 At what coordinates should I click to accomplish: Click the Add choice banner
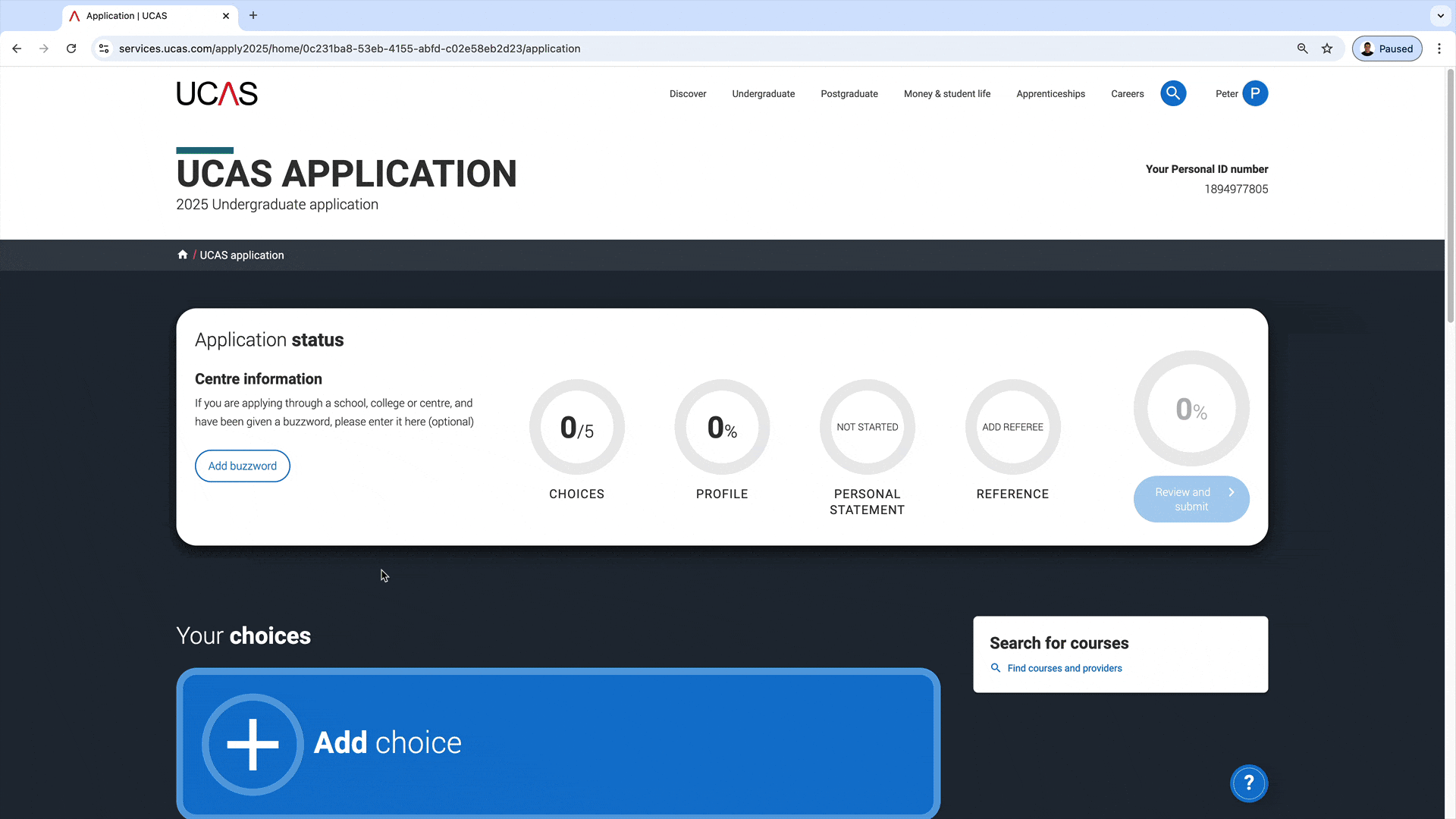point(558,743)
